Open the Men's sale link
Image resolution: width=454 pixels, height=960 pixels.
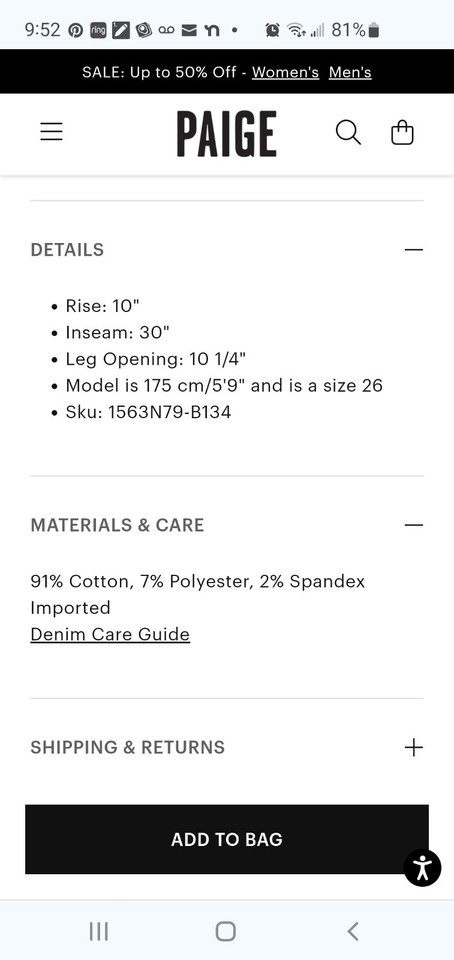(350, 72)
